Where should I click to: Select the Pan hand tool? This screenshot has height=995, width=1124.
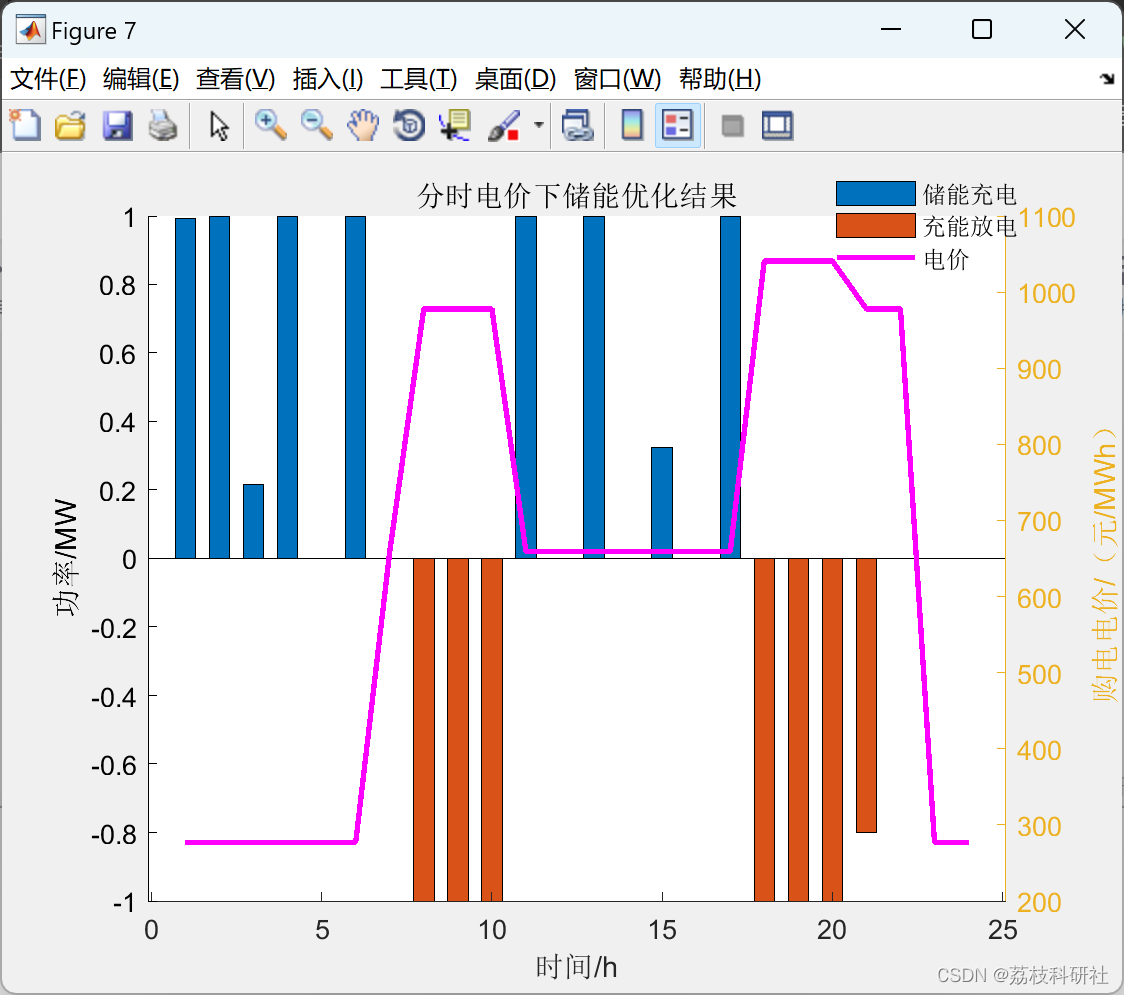tap(363, 125)
